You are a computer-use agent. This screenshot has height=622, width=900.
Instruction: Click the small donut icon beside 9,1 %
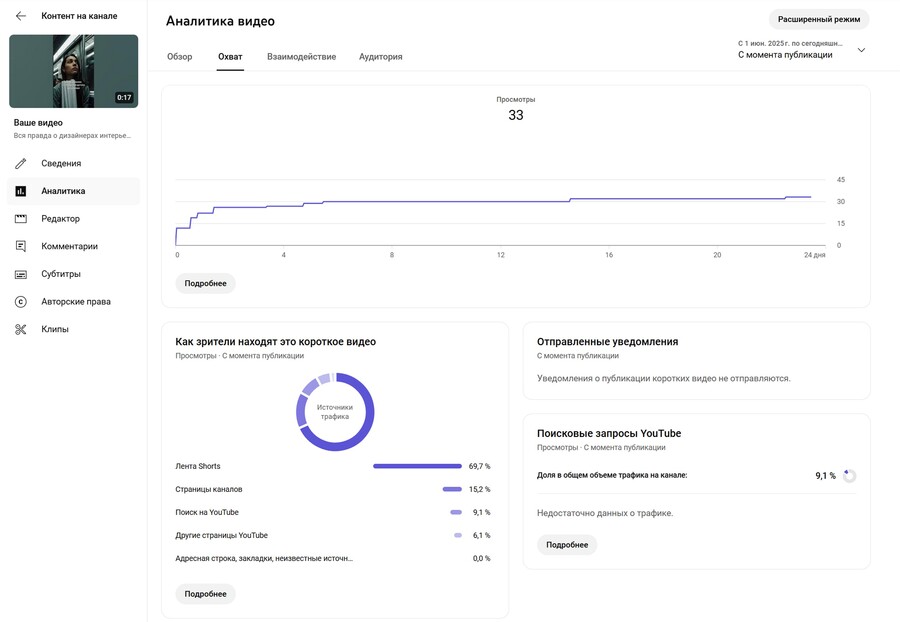[x=849, y=476]
